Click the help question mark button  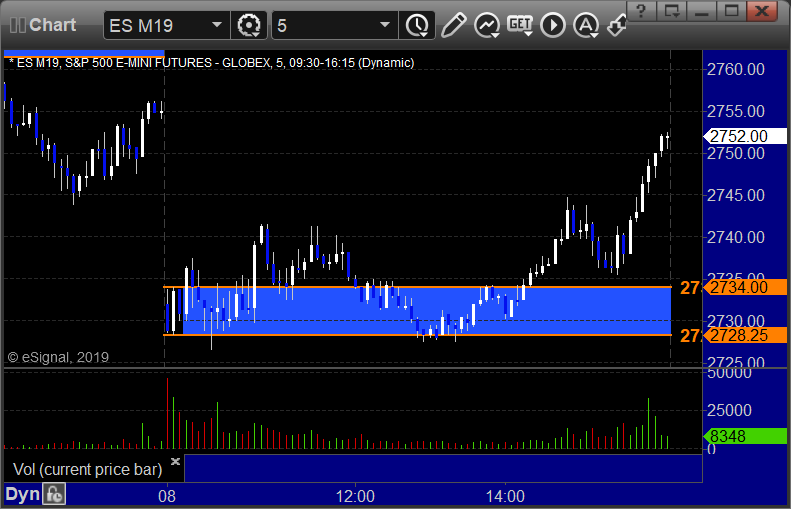[641, 11]
